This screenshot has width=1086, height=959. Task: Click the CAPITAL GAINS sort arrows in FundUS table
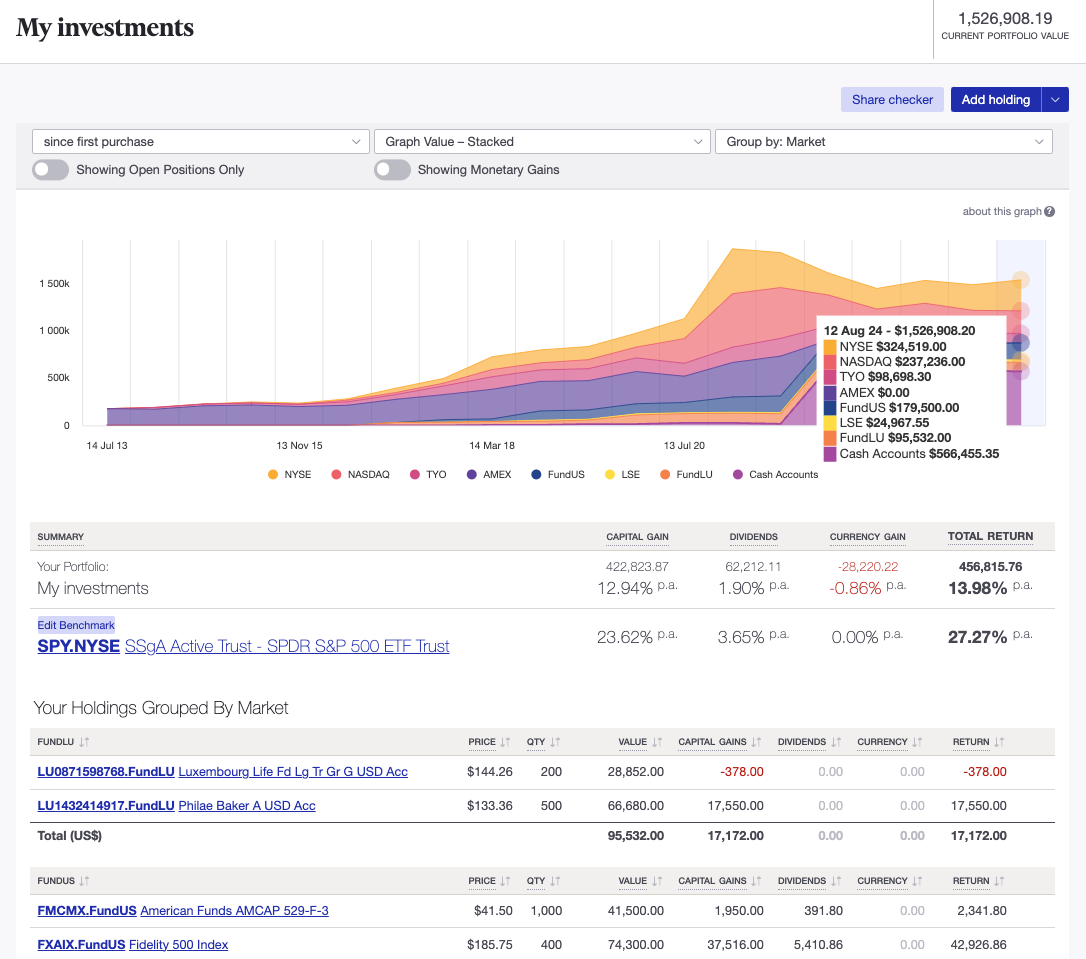tap(756, 881)
